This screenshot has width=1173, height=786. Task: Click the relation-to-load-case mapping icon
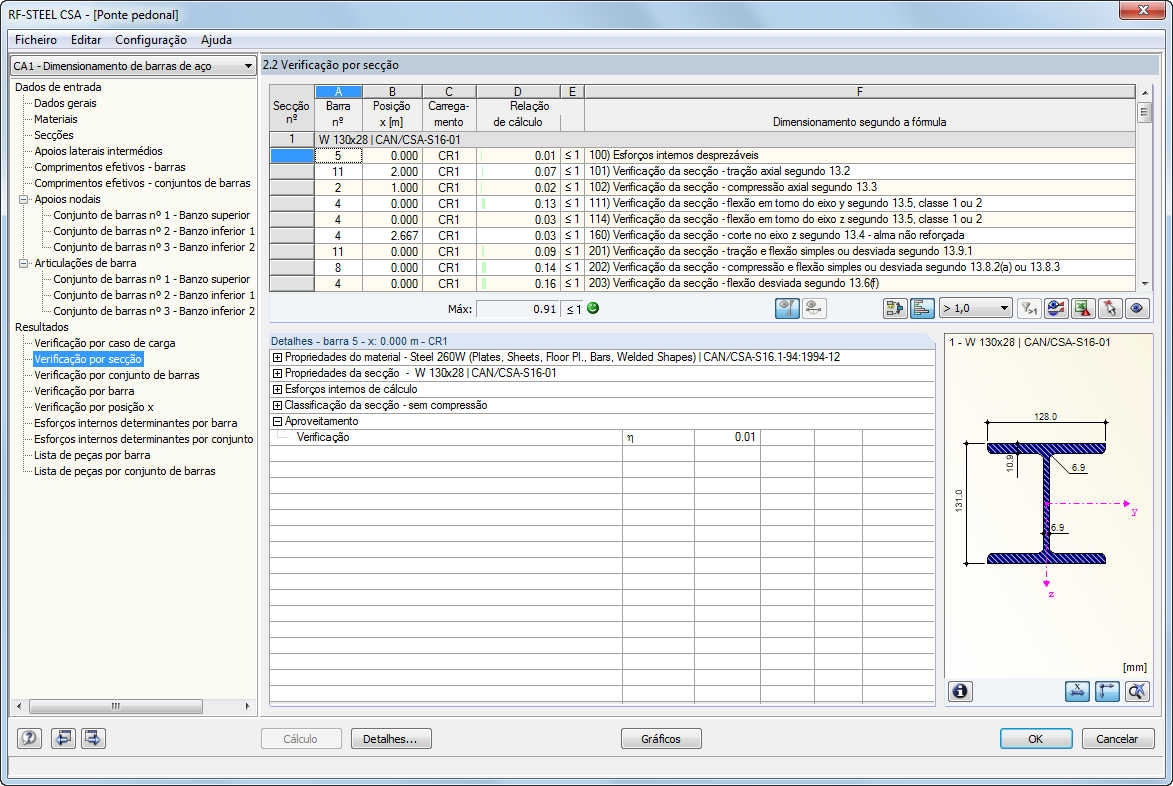click(x=895, y=308)
